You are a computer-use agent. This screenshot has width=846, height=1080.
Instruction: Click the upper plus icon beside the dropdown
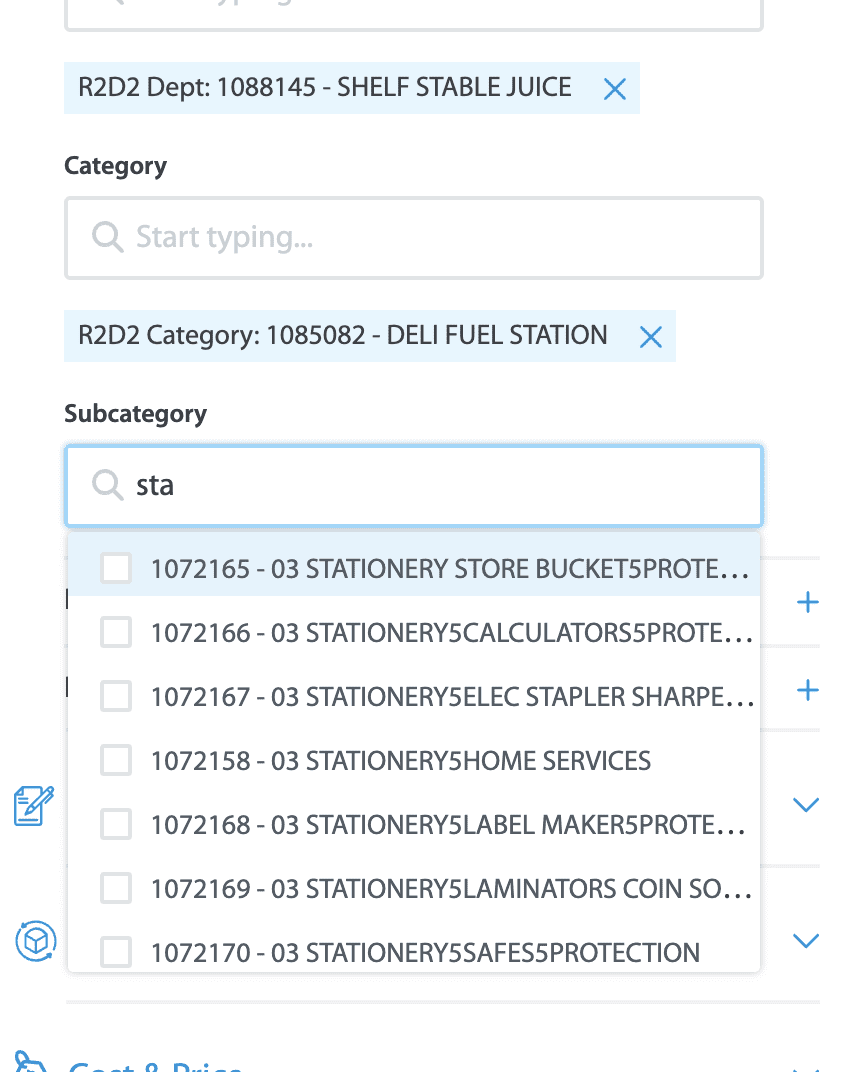click(807, 603)
